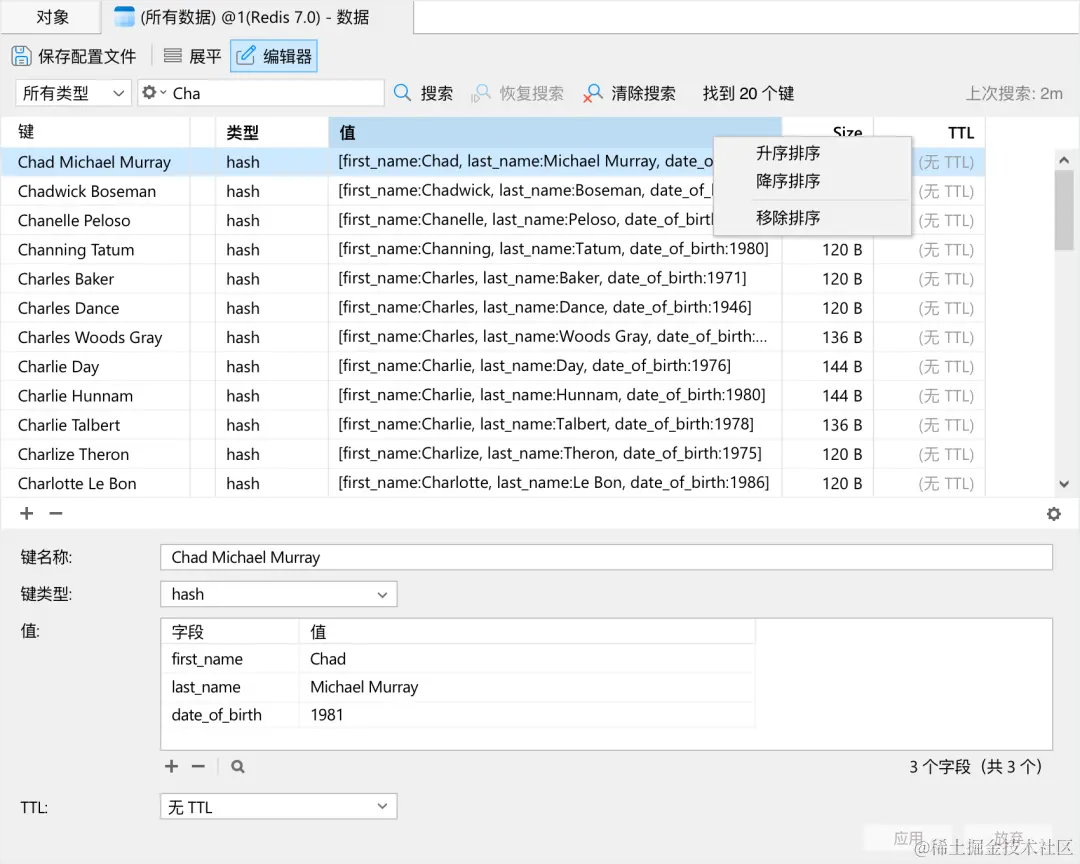This screenshot has width=1080, height=864.
Task: Click the first_name field cell
Action: pos(230,659)
